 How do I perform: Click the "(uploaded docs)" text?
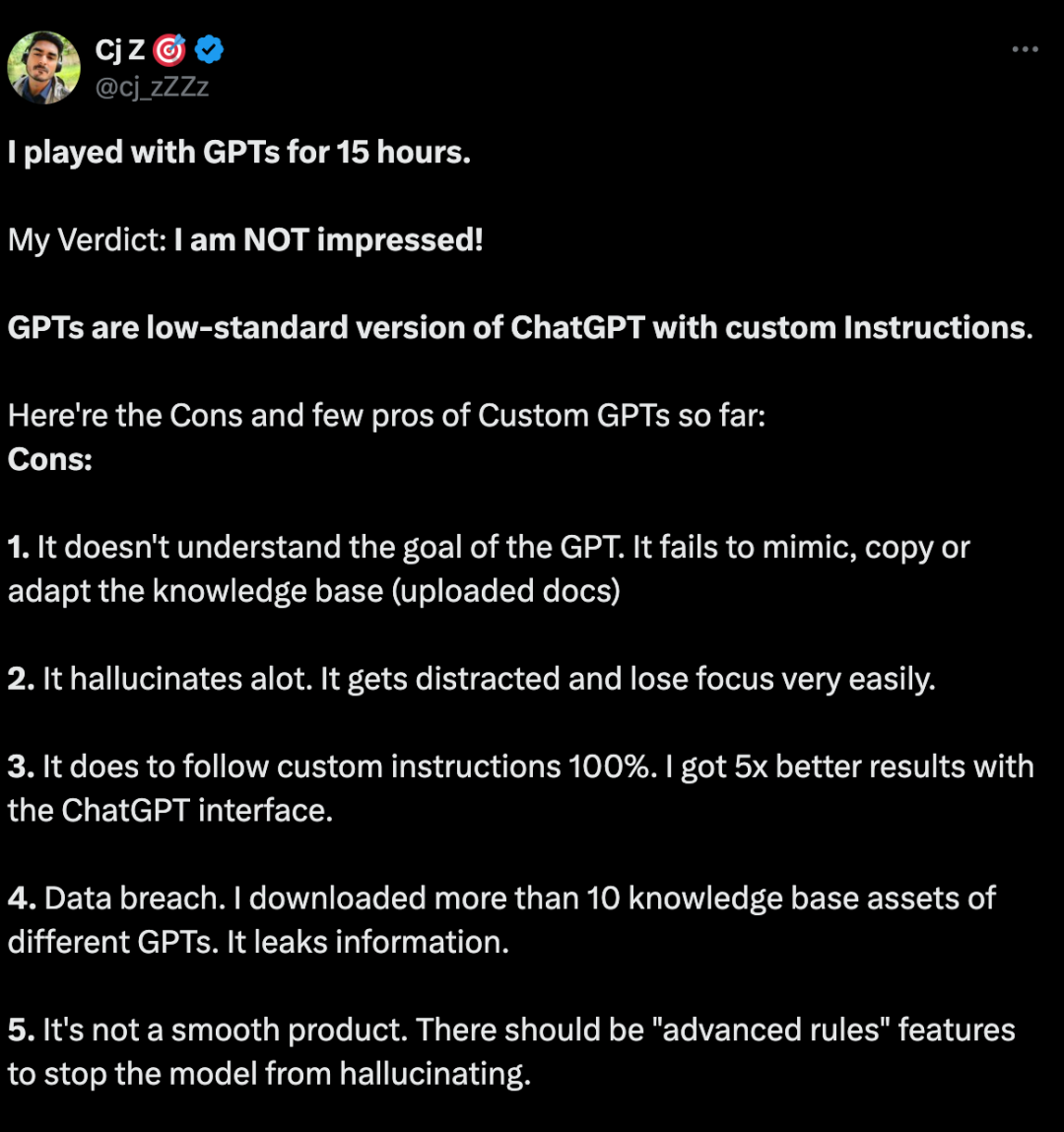click(506, 592)
